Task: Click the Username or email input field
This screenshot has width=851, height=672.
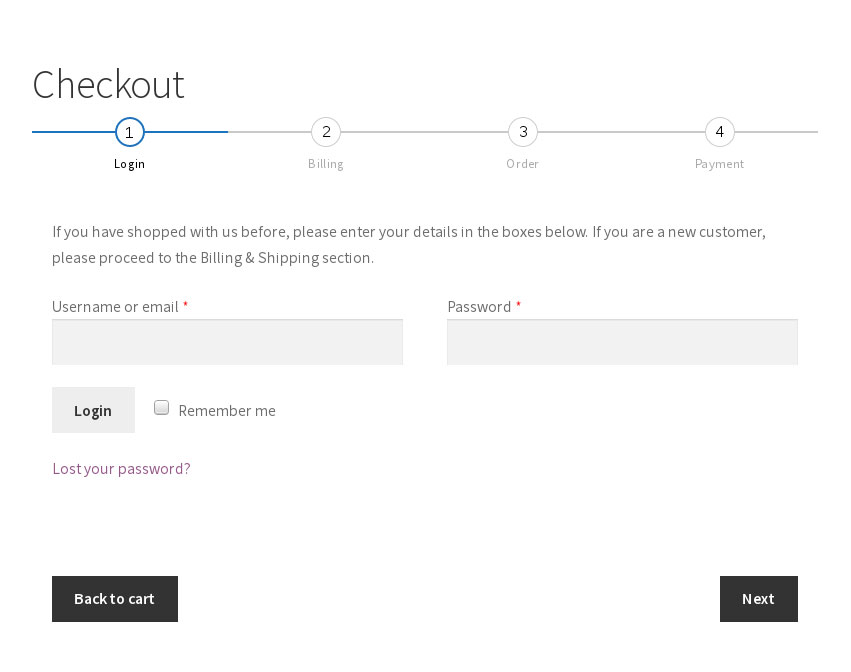Action: [x=227, y=341]
